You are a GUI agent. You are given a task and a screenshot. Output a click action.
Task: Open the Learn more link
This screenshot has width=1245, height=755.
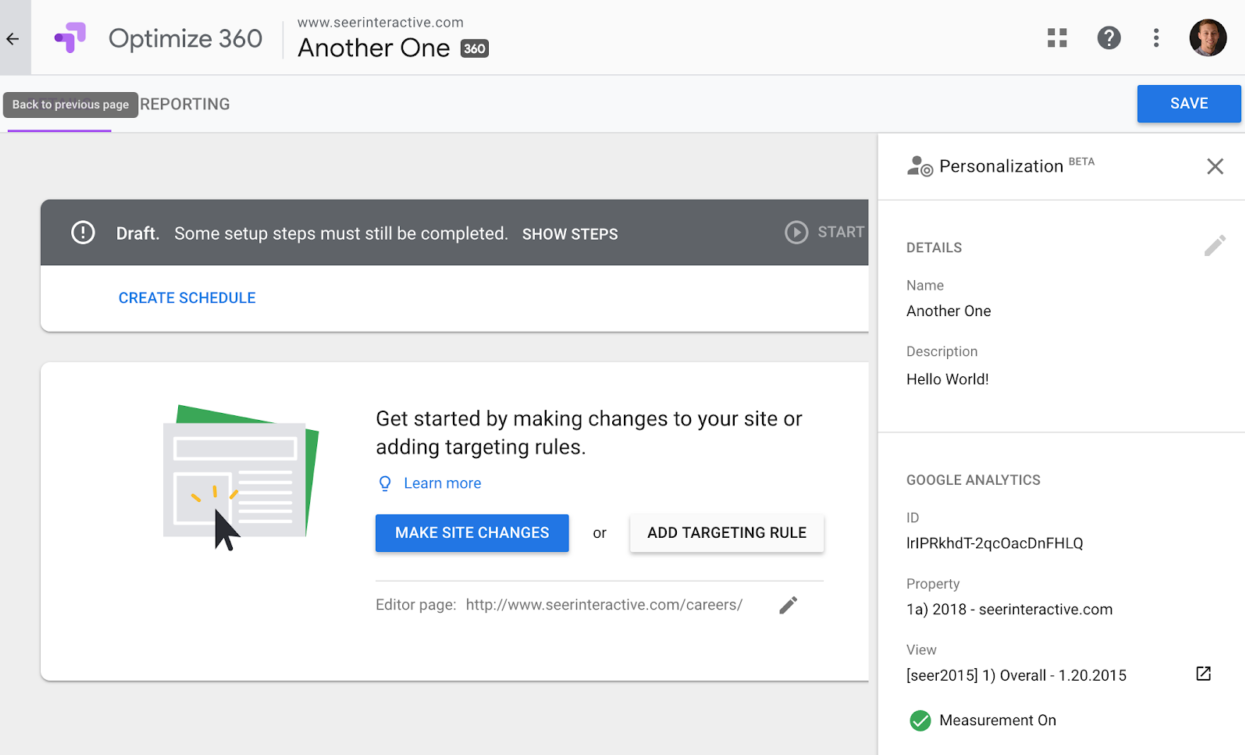point(442,483)
